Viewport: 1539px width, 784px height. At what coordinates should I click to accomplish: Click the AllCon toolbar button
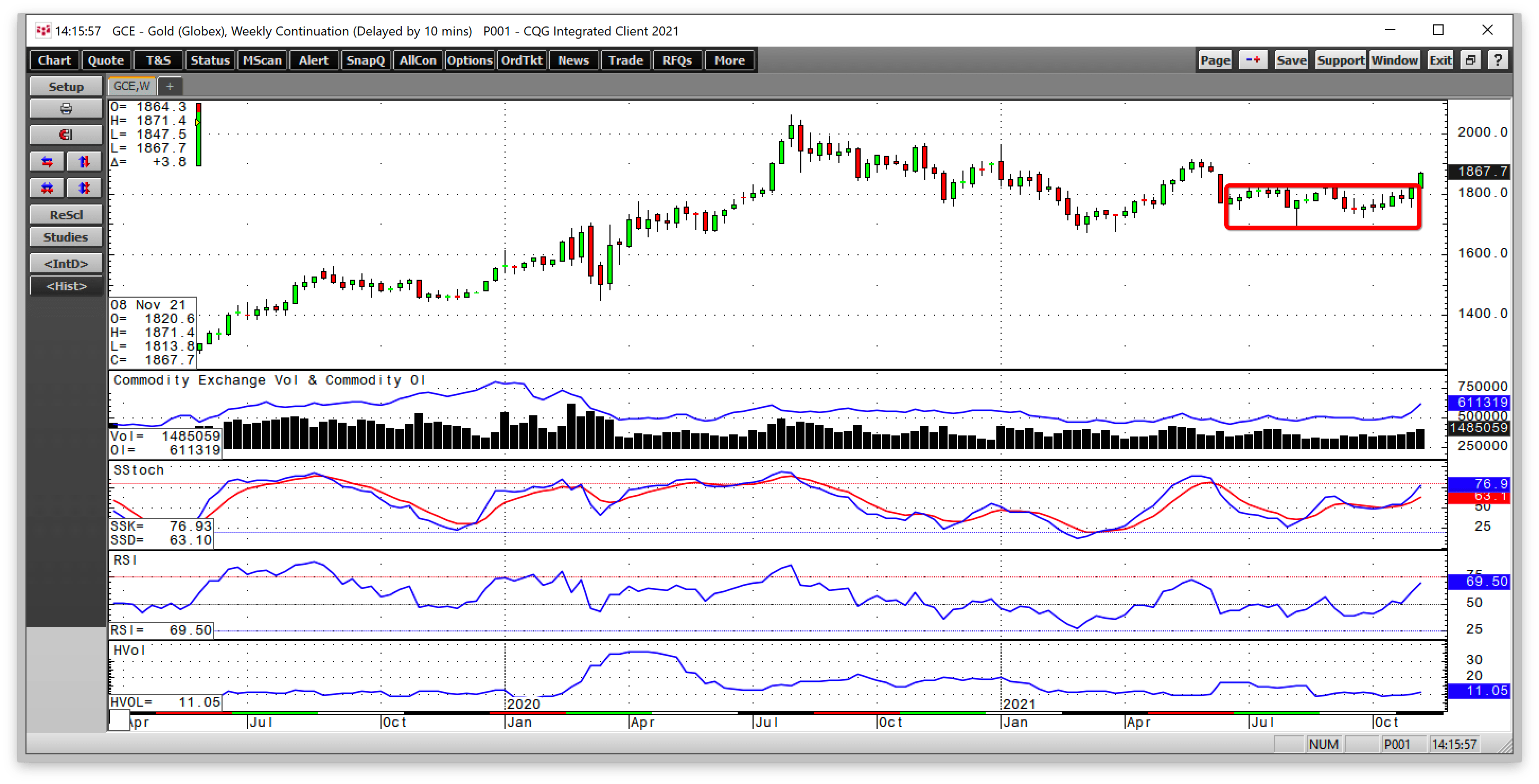pyautogui.click(x=418, y=60)
